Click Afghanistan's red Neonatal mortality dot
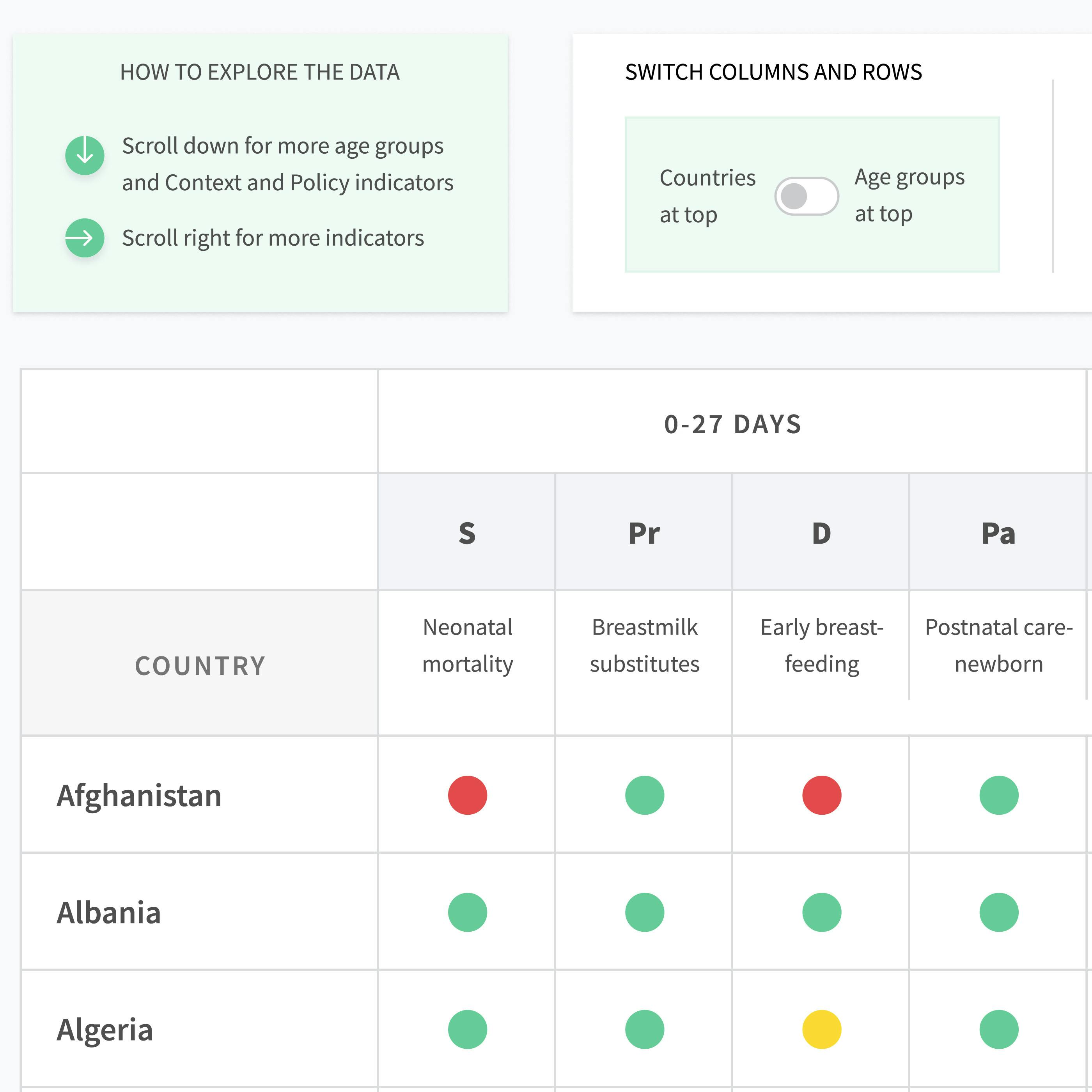Screen dimensions: 1092x1092 pos(468,795)
